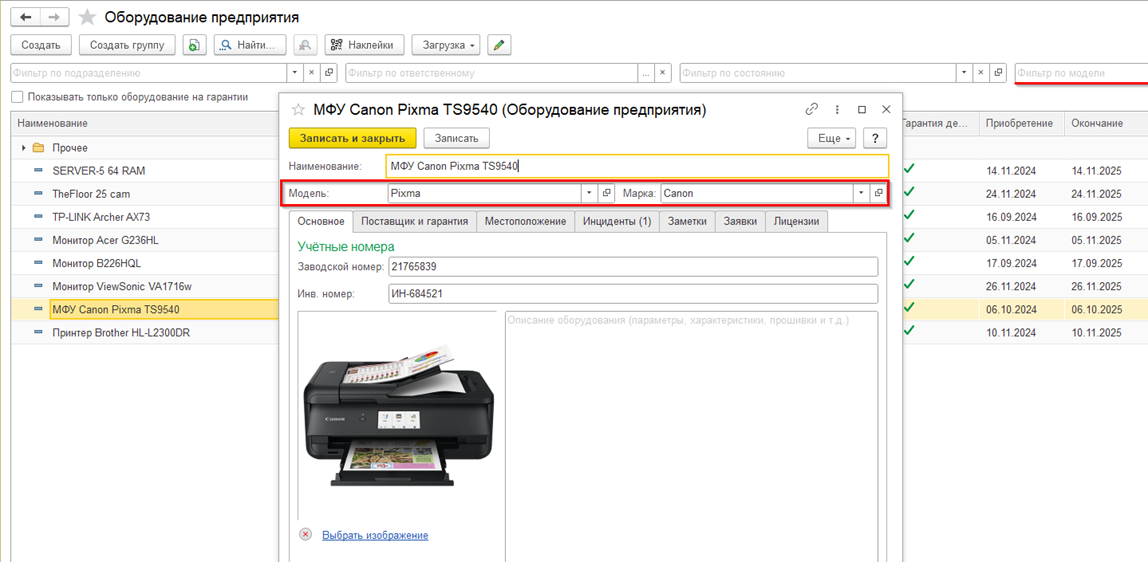
Task: Click the Записать и закрыть button
Action: click(x=352, y=138)
